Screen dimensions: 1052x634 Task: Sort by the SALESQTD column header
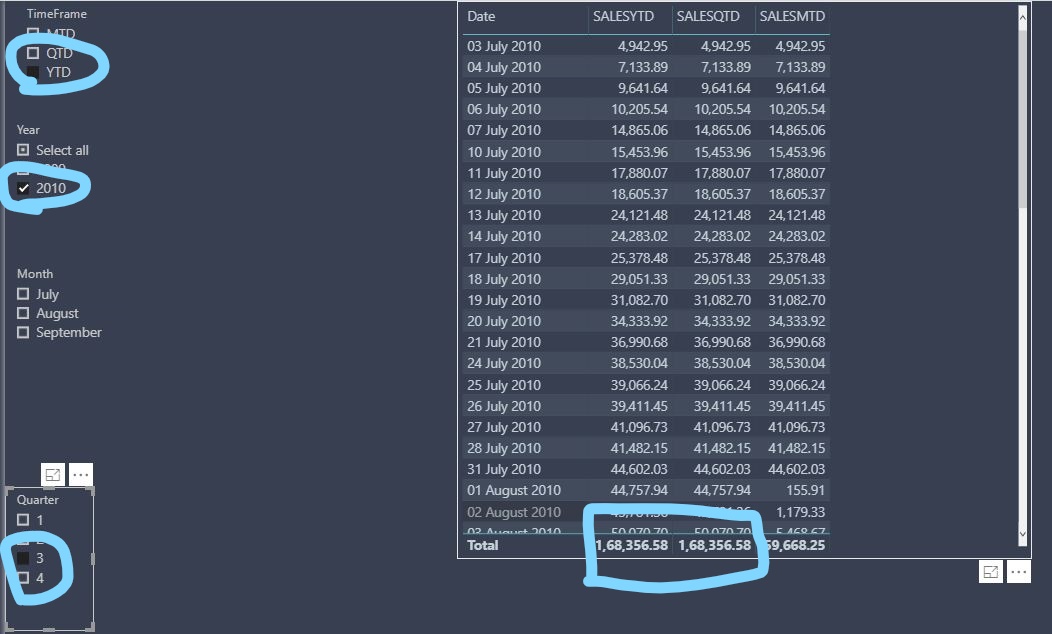click(708, 17)
